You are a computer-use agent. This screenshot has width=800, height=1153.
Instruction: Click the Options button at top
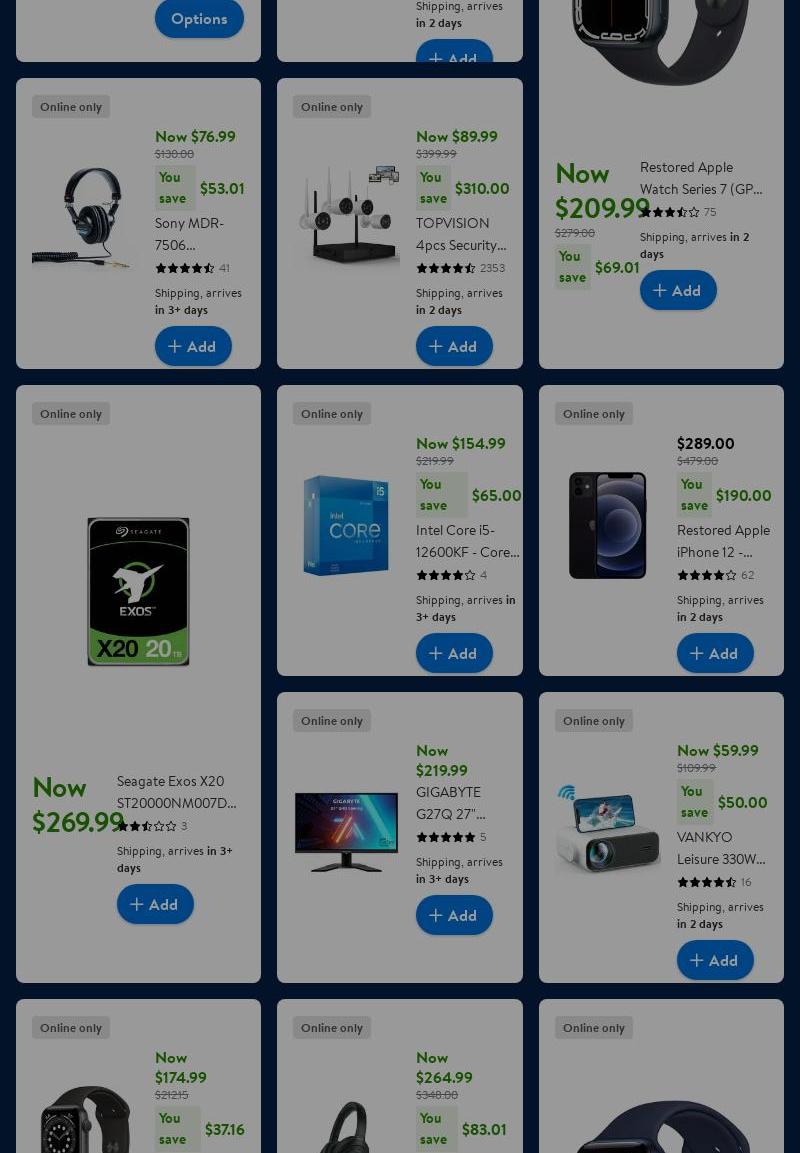click(x=199, y=18)
